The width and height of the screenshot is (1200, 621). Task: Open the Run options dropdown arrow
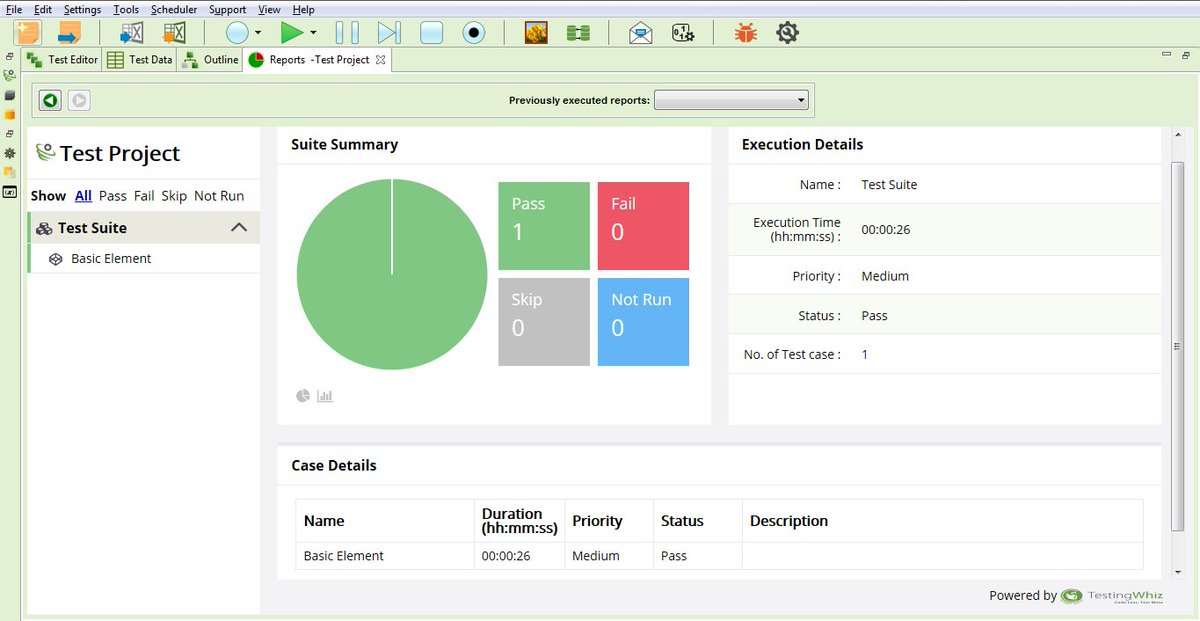[x=313, y=32]
